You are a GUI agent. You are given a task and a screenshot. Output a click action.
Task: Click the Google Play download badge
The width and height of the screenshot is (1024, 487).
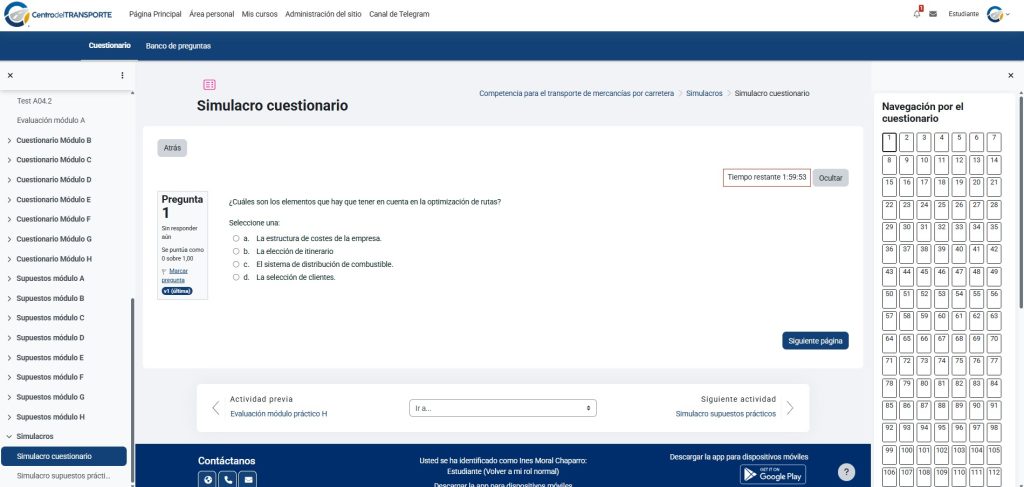point(773,475)
